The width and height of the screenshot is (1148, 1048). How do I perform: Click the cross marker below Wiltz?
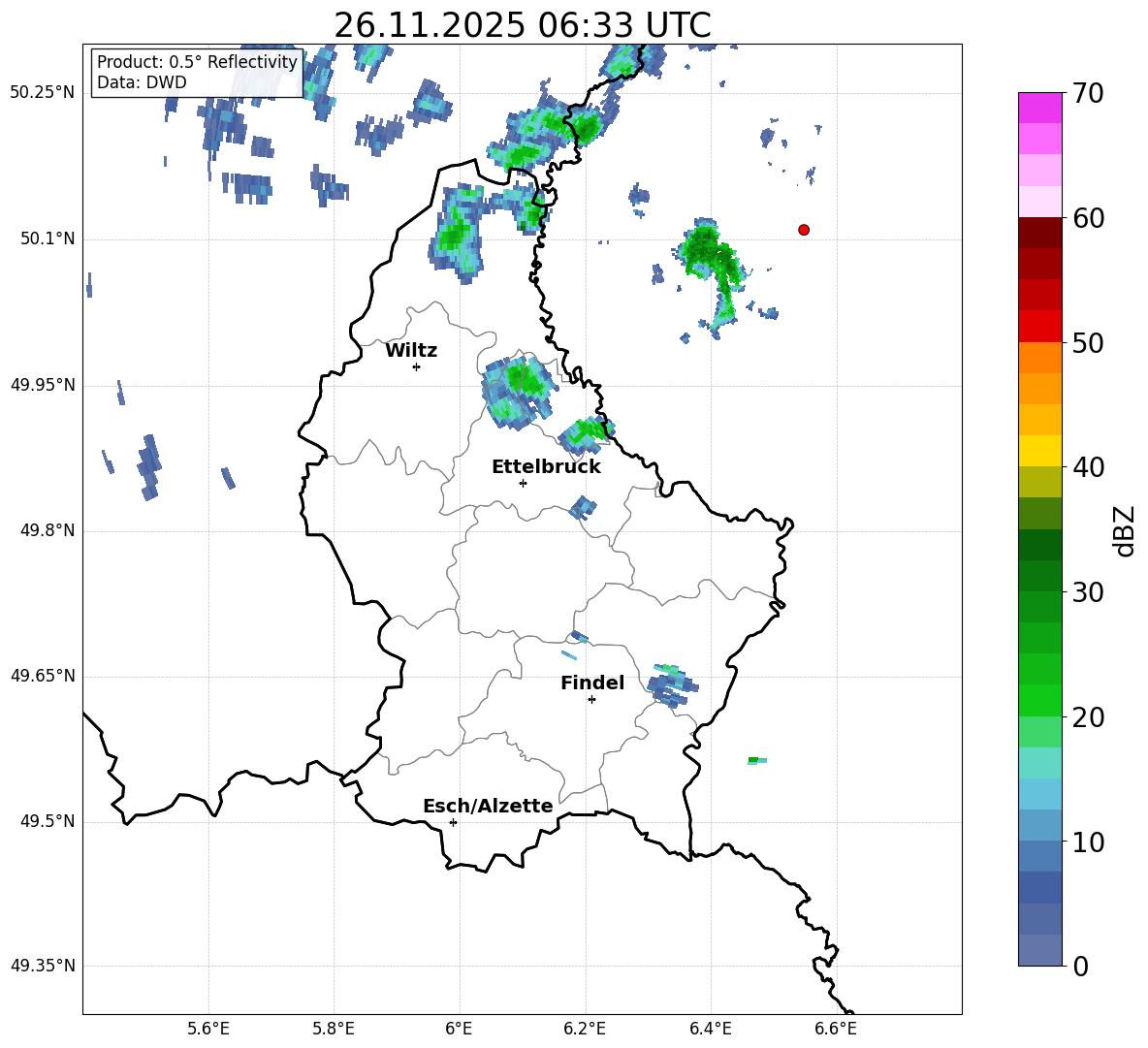pos(416,366)
